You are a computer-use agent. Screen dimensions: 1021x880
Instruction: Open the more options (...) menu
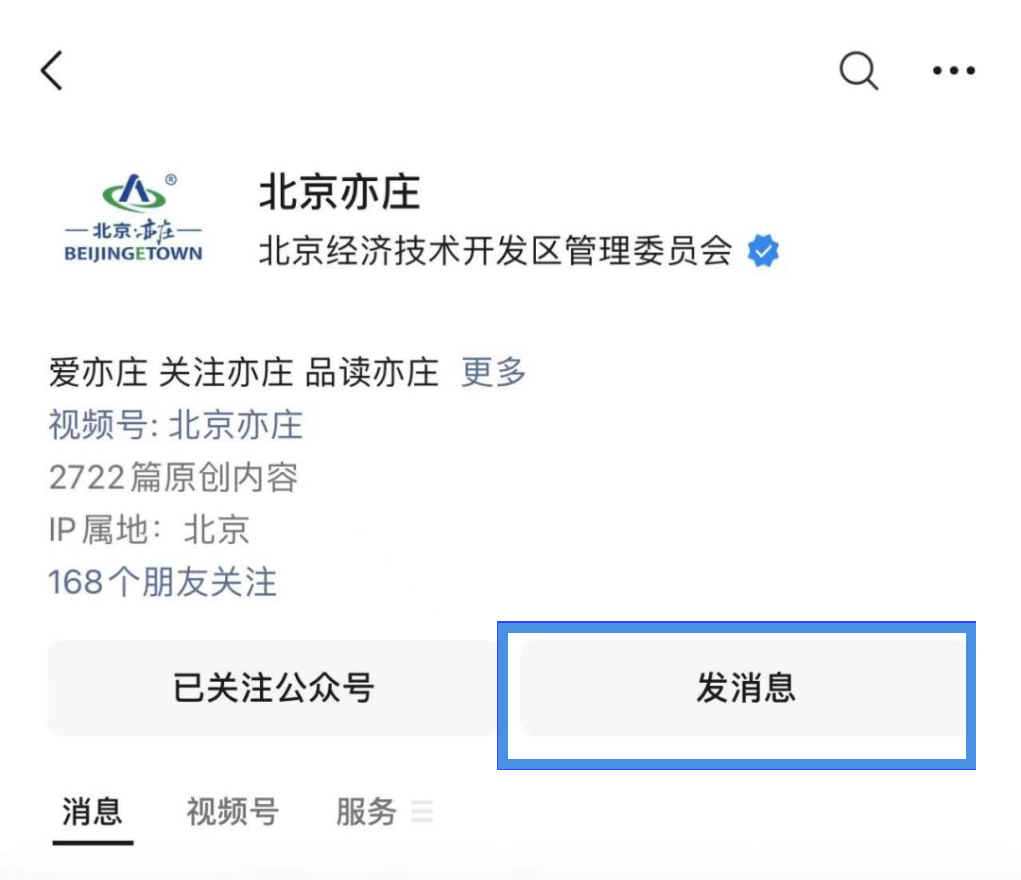pyautogui.click(x=952, y=70)
